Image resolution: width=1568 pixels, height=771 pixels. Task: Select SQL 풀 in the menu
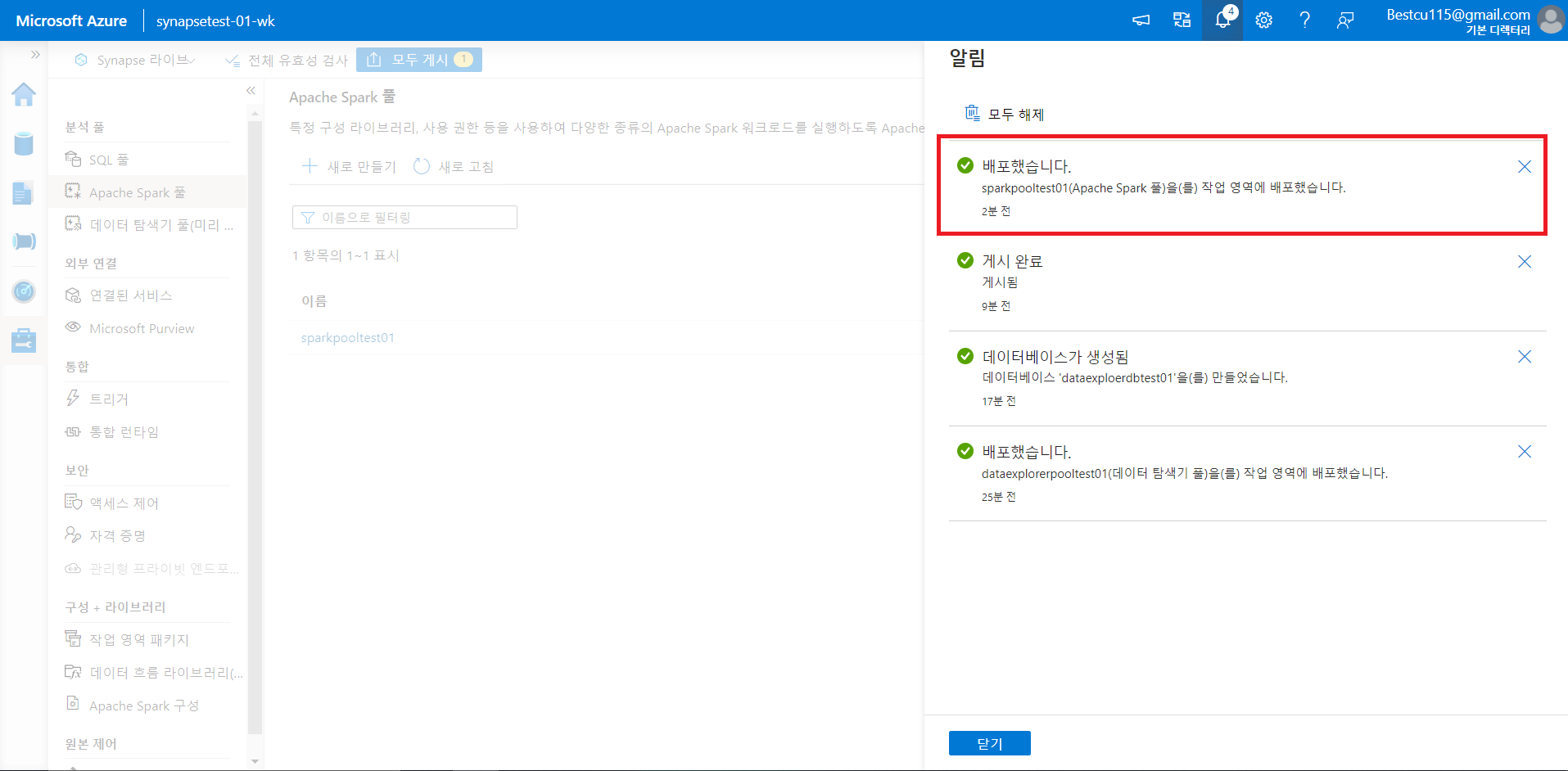click(x=147, y=160)
